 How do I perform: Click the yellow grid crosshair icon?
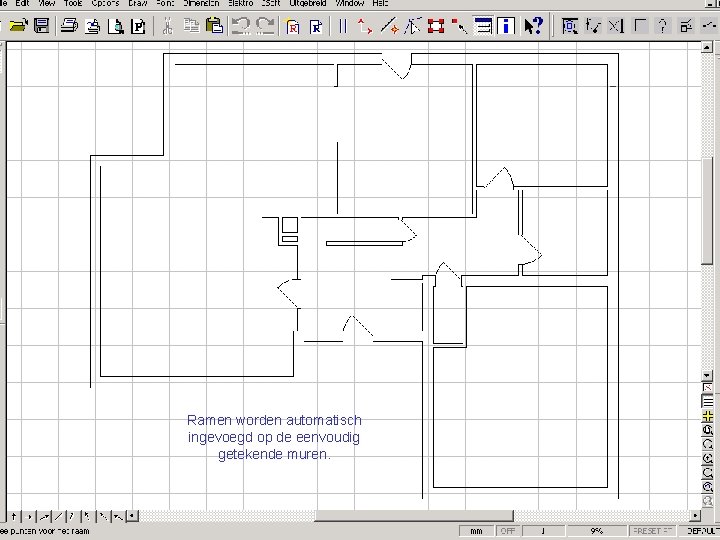pyautogui.click(x=708, y=416)
